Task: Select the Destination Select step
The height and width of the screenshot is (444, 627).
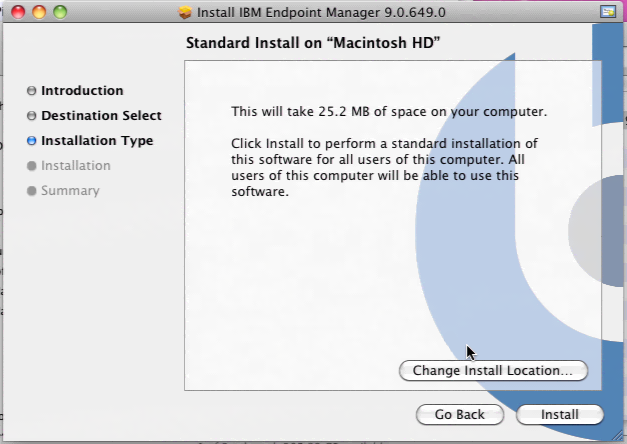Action: tap(101, 116)
